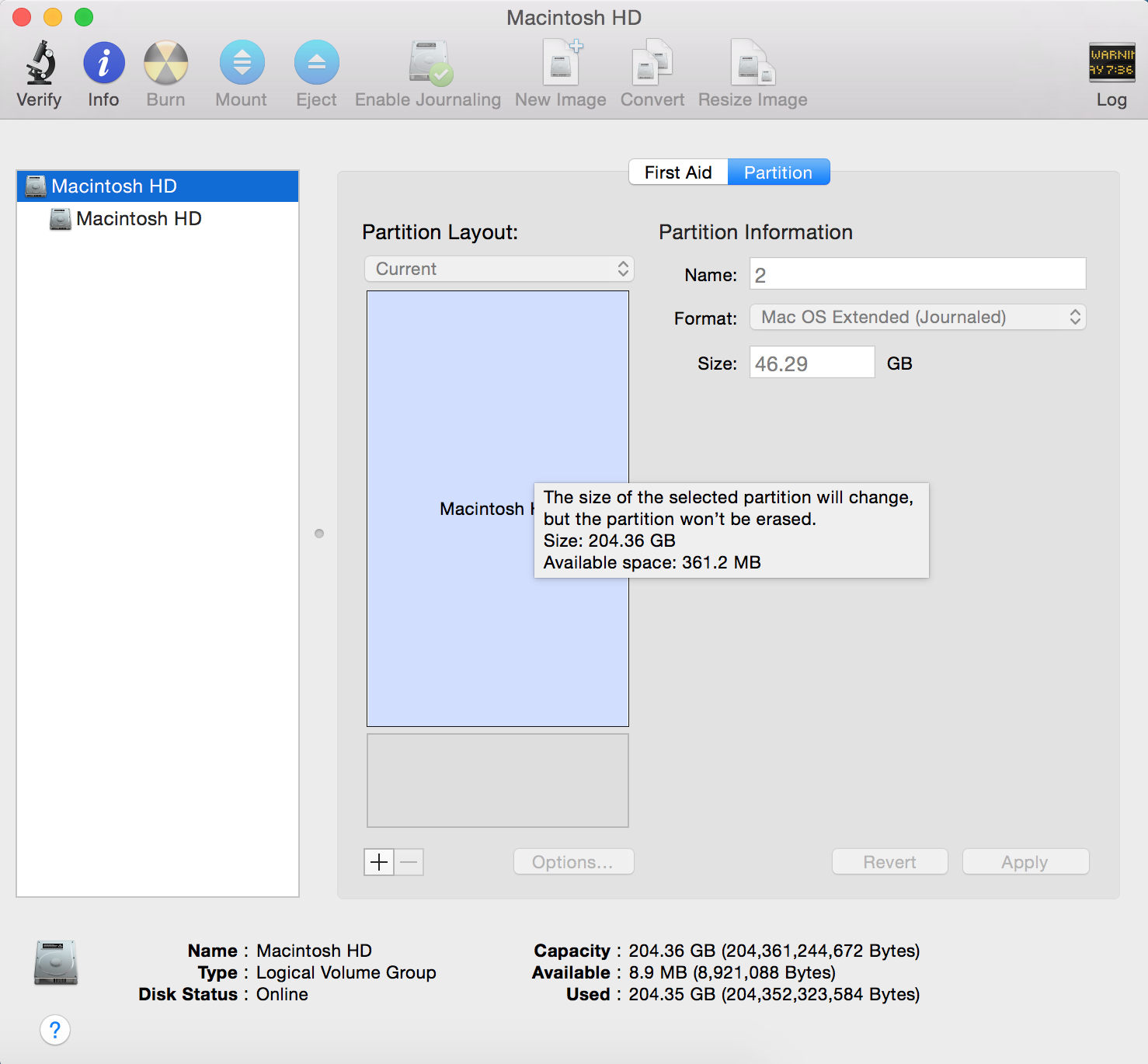
Task: Click the Size field showing 46.29
Action: [x=812, y=363]
